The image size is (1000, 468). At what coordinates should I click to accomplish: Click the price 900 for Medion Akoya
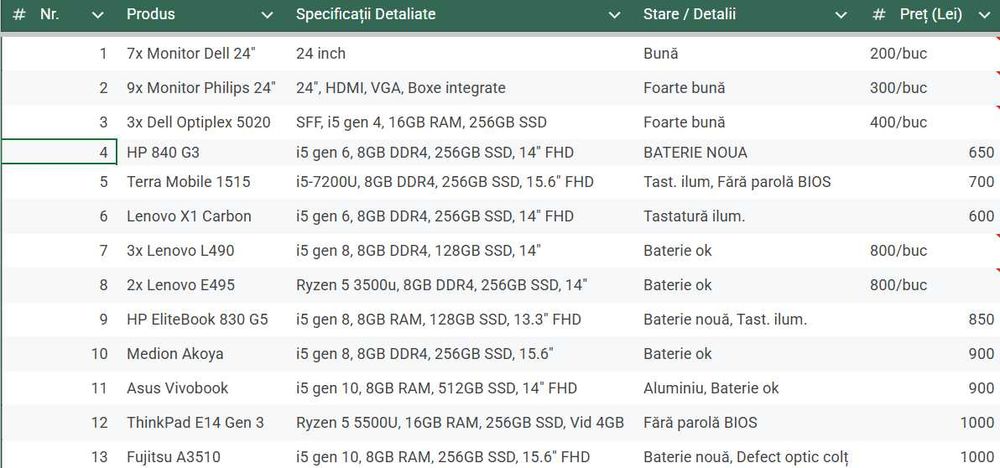coord(981,354)
